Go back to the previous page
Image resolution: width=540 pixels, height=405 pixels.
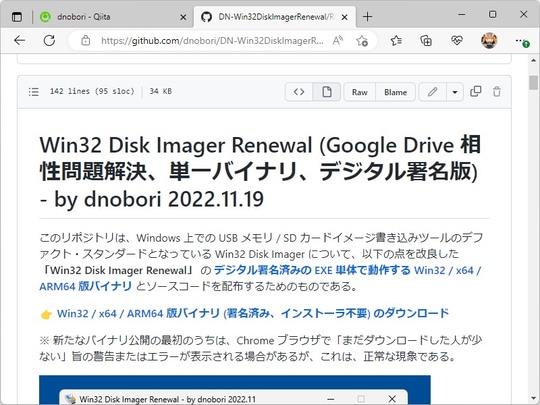pyautogui.click(x=20, y=41)
